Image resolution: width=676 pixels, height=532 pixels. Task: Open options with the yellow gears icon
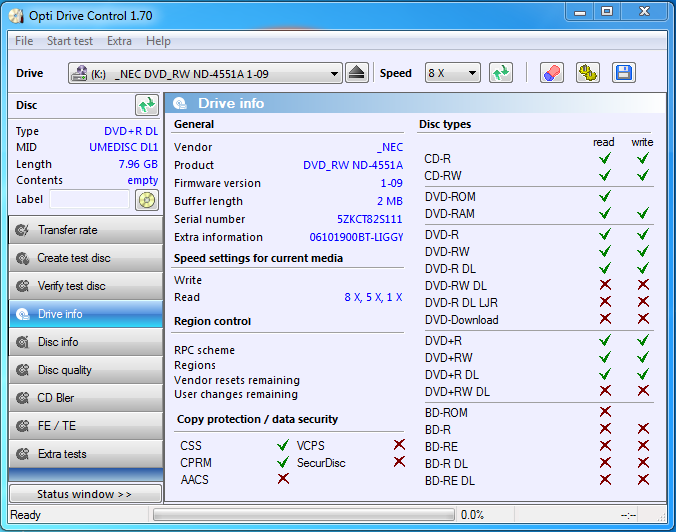(588, 73)
